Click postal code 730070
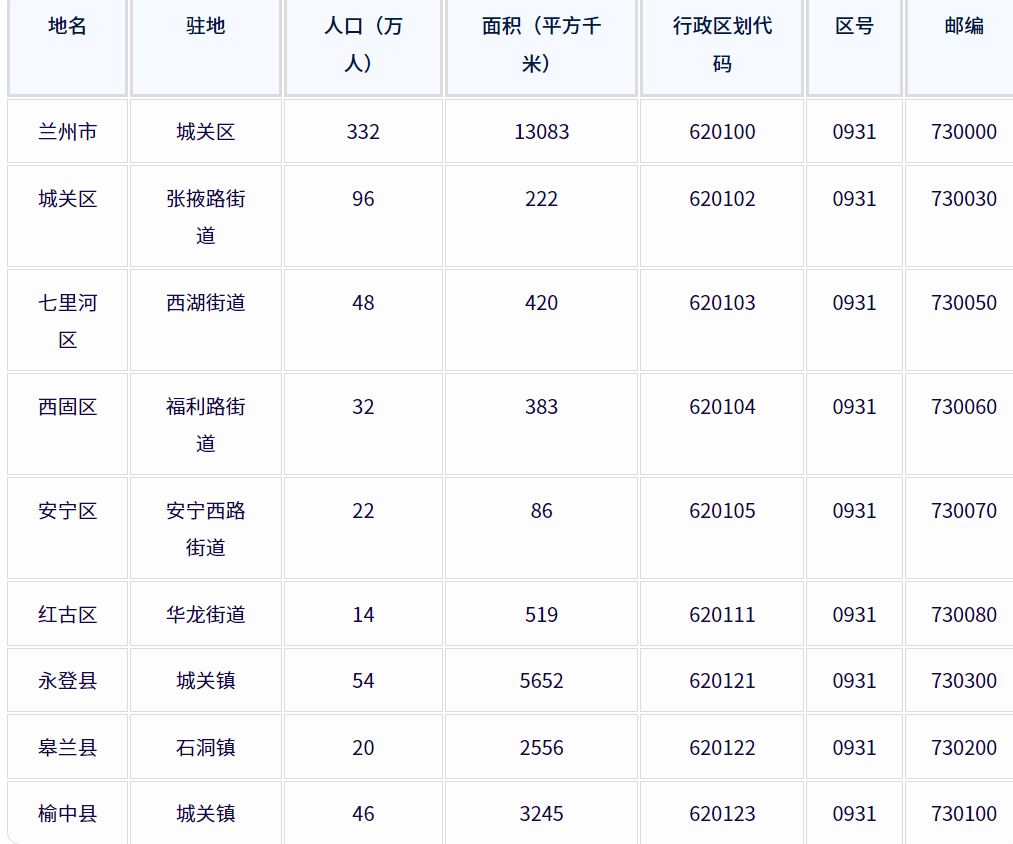The height and width of the screenshot is (844, 1013). 964,511
